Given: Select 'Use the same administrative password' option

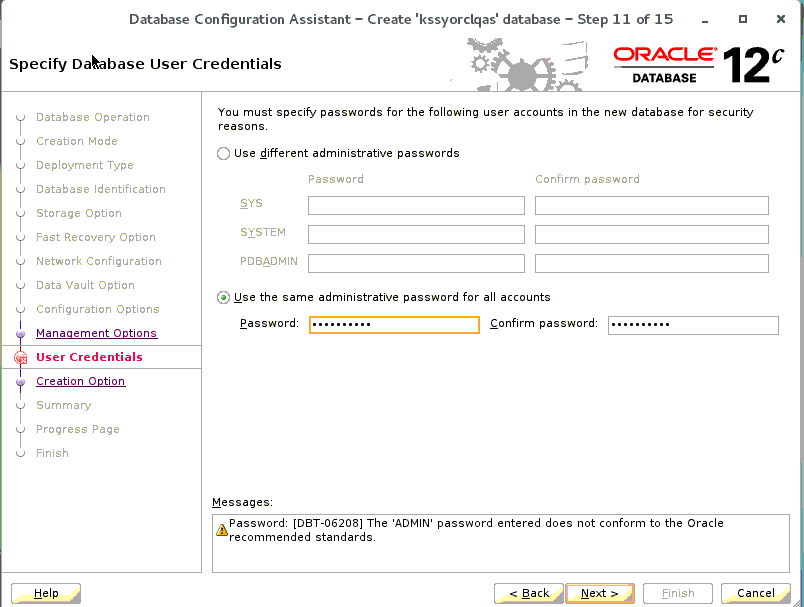Looking at the screenshot, I should pyautogui.click(x=224, y=297).
